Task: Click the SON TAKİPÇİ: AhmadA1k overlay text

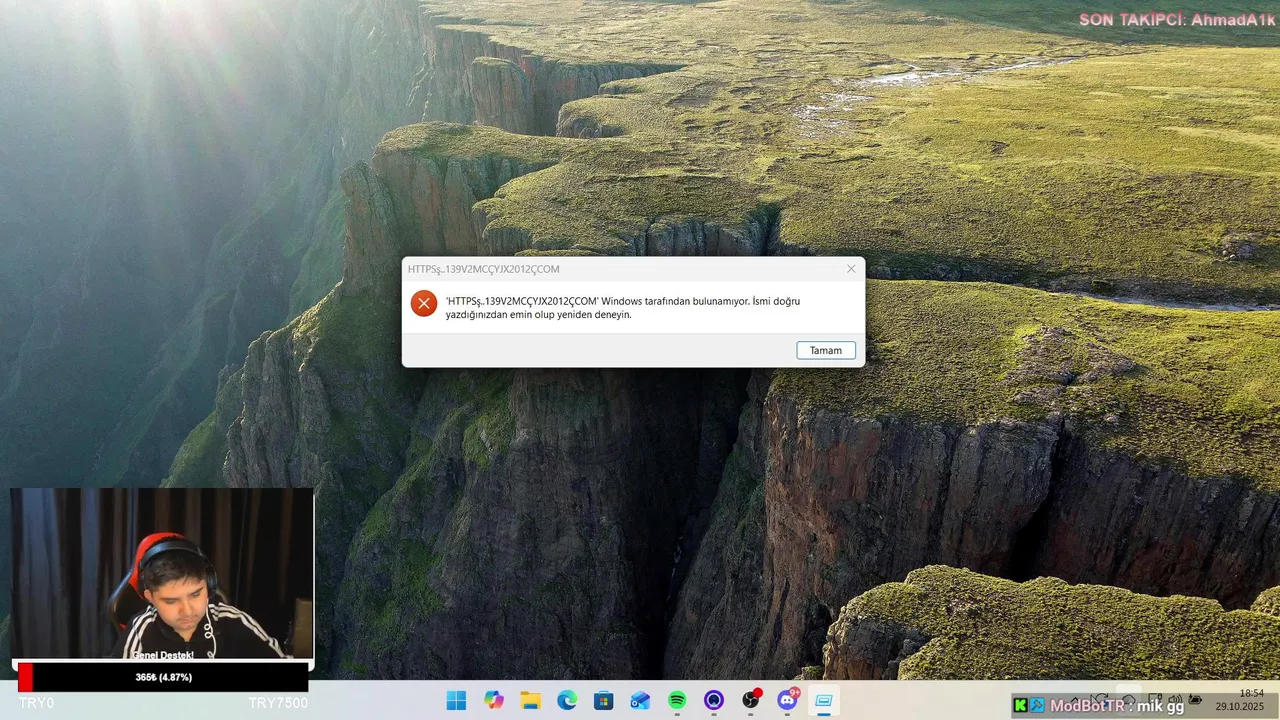Action: (1177, 19)
